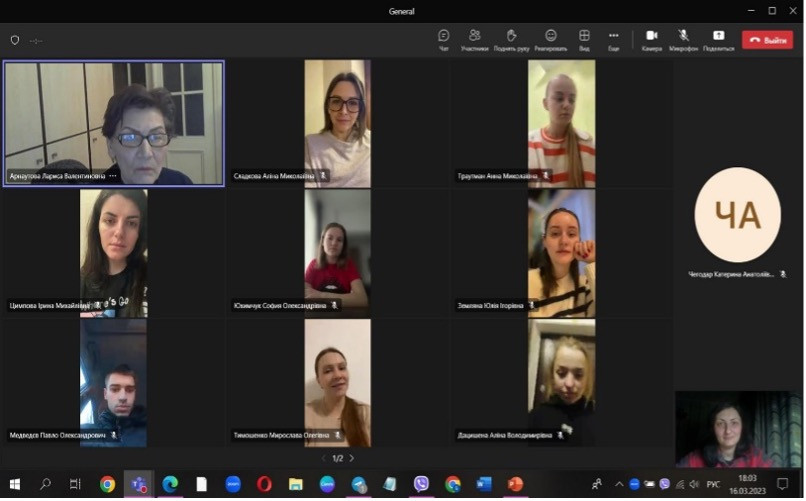Click name label Сладкова Аліна Миколаївна
This screenshot has width=806, height=501.
click(274, 176)
